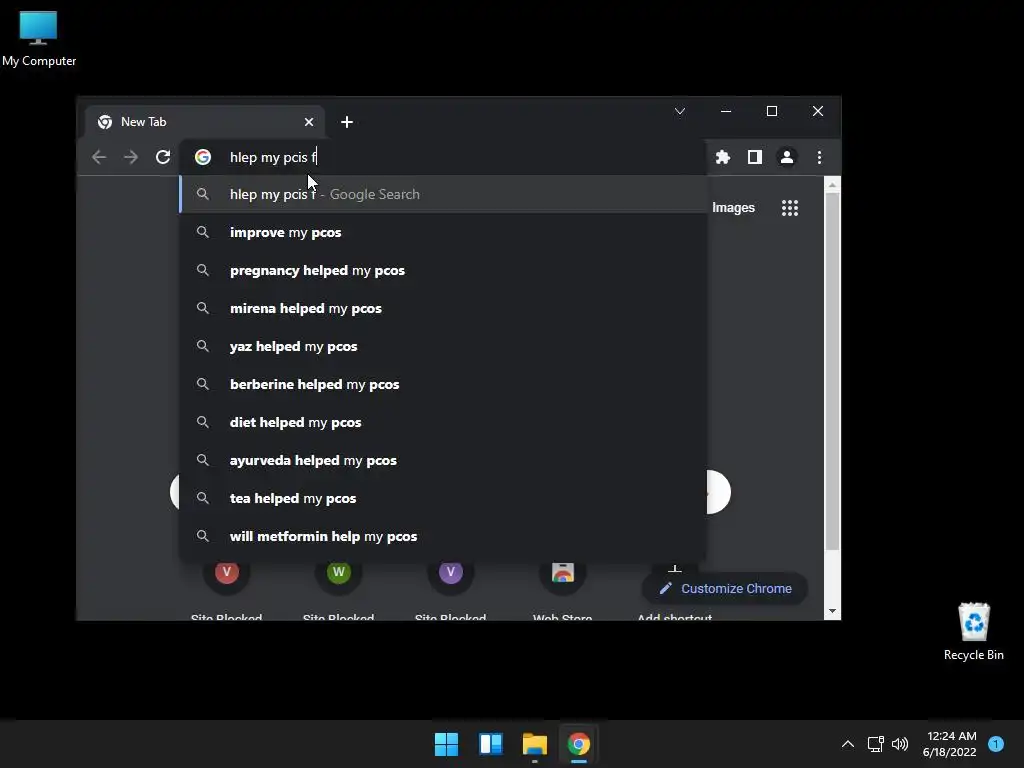The image size is (1024, 768).
Task: Open File Explorer from taskbar
Action: click(x=534, y=744)
